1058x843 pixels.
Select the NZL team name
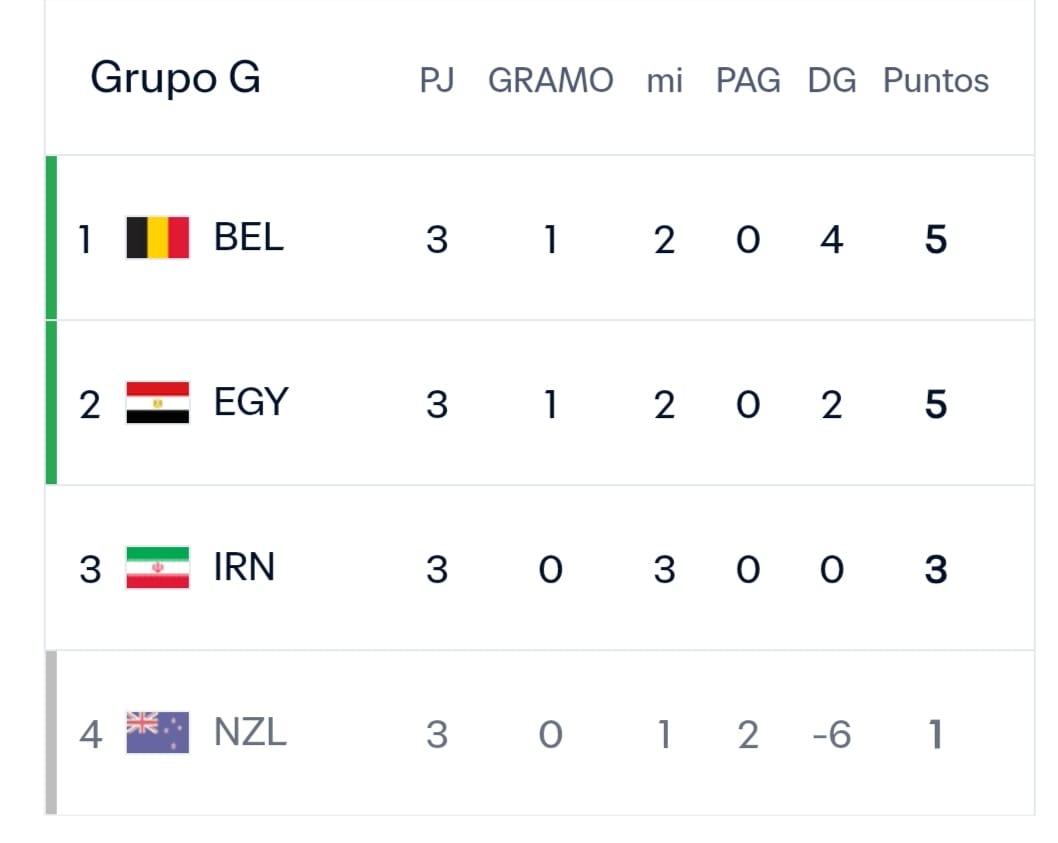pos(250,732)
